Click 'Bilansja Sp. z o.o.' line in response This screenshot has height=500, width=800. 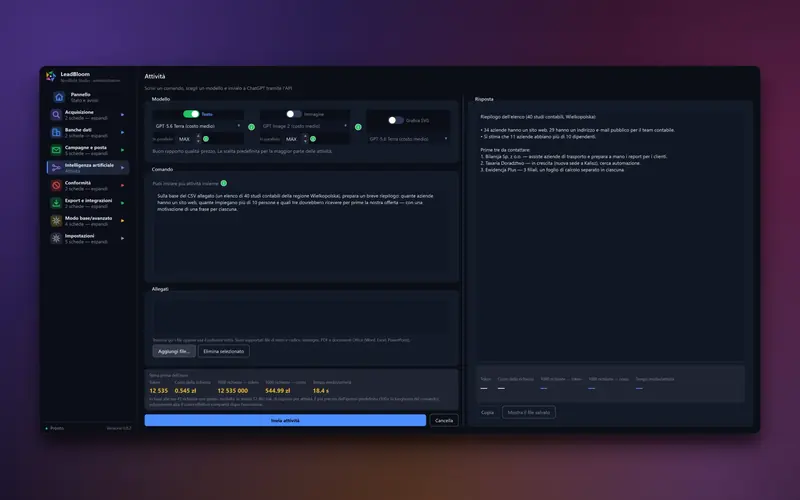click(573, 157)
